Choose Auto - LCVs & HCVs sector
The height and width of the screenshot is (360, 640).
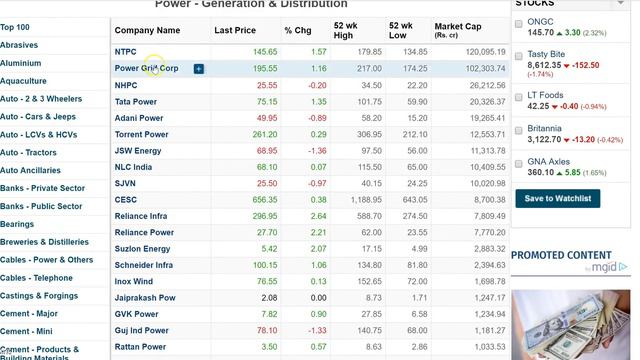38,135
